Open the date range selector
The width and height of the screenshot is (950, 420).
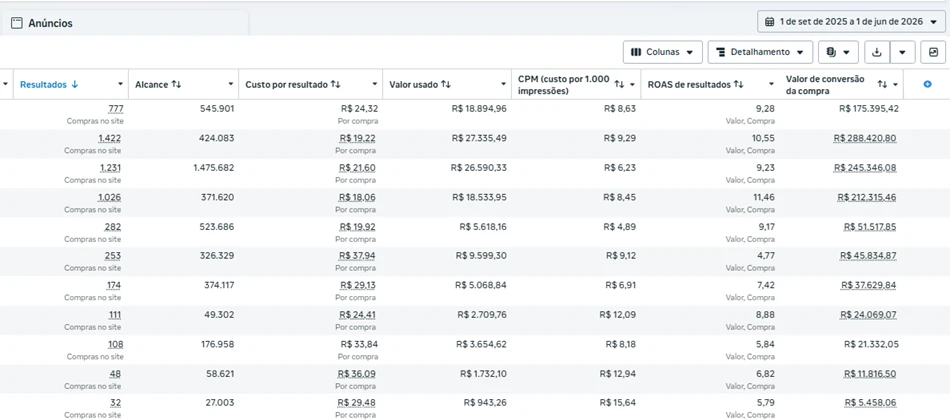click(851, 22)
